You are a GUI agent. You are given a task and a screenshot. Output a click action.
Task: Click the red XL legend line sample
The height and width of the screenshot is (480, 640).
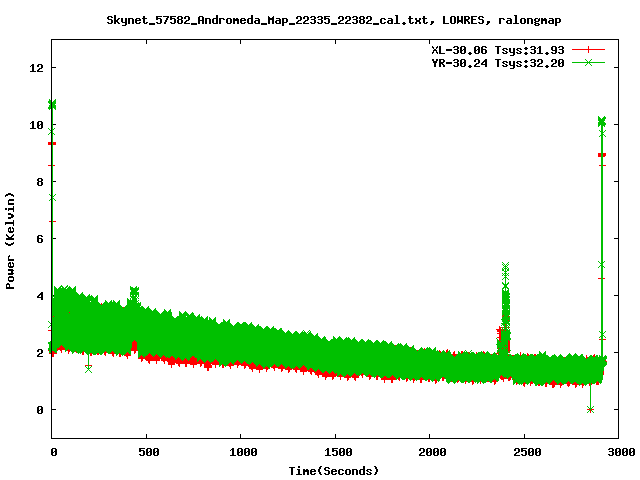[x=588, y=50]
